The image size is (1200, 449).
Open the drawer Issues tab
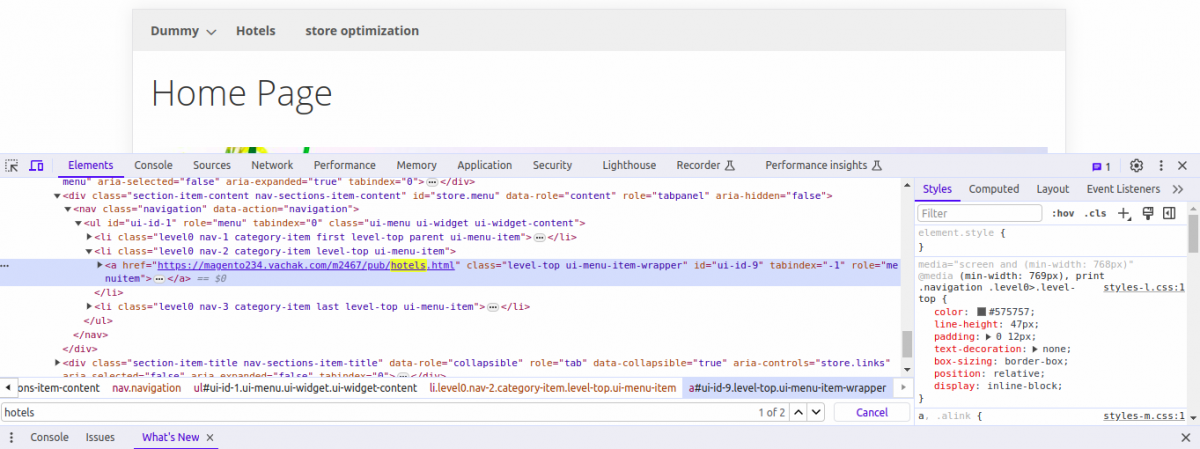(x=100, y=437)
